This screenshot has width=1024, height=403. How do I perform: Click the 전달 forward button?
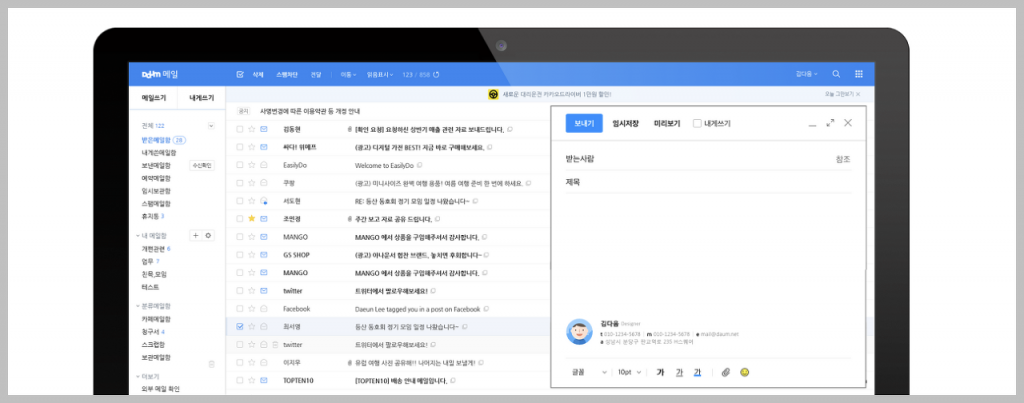coord(315,74)
